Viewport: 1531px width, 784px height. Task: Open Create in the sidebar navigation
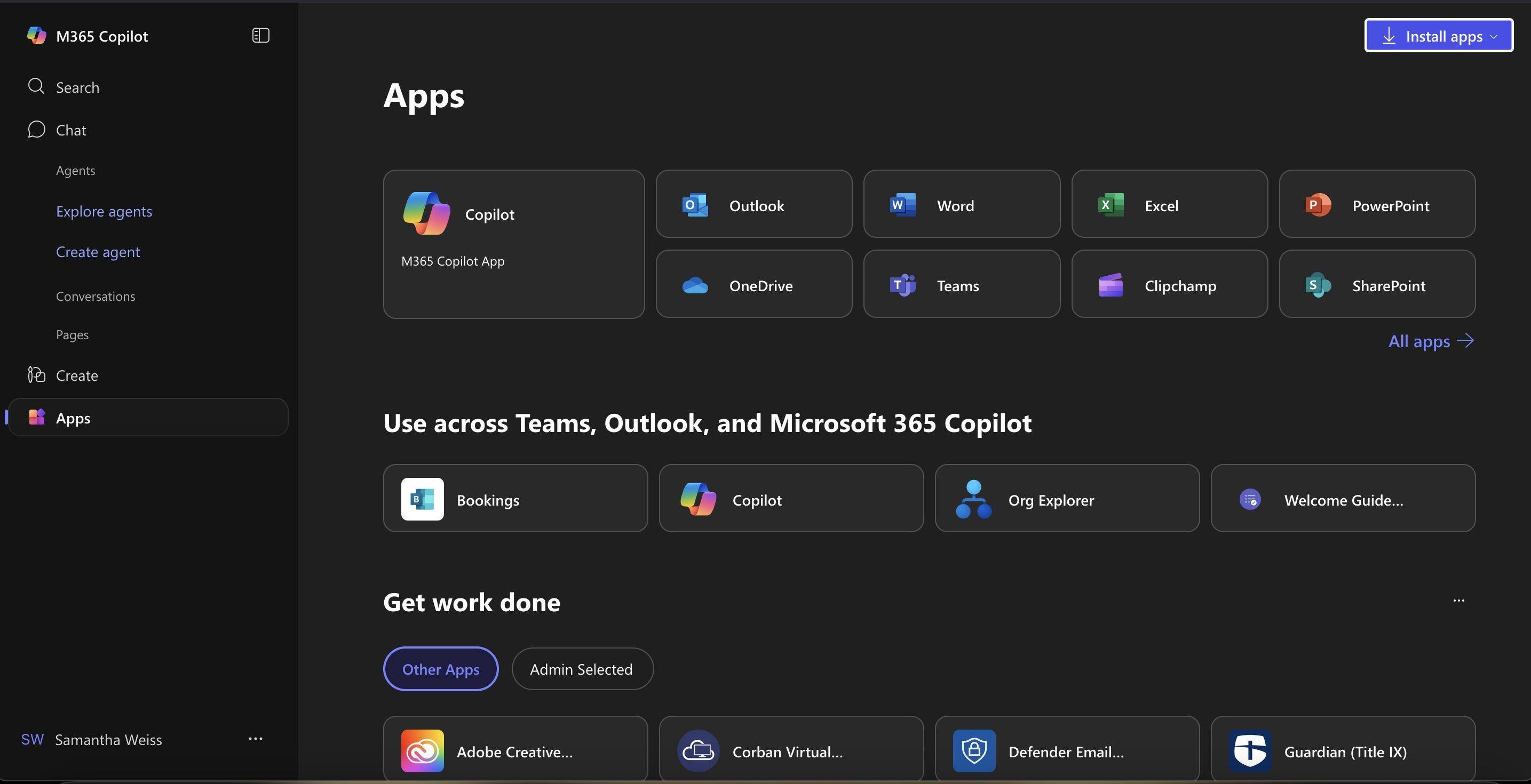(77, 375)
